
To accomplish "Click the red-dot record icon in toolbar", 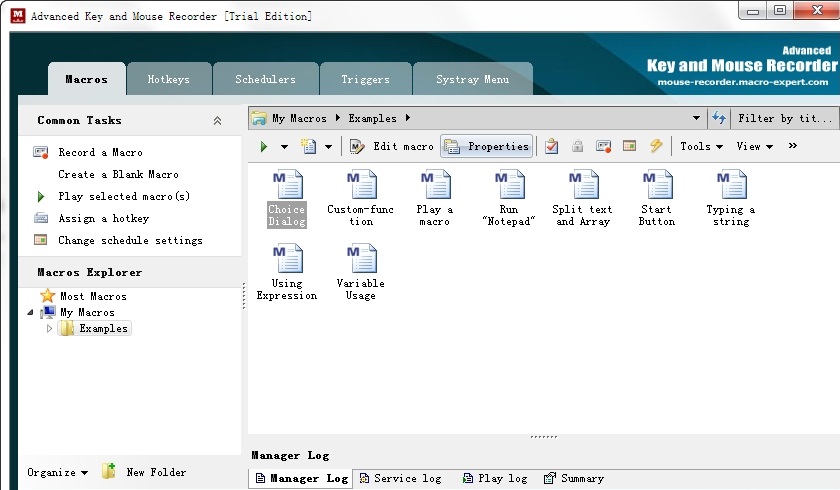I will click(x=603, y=146).
